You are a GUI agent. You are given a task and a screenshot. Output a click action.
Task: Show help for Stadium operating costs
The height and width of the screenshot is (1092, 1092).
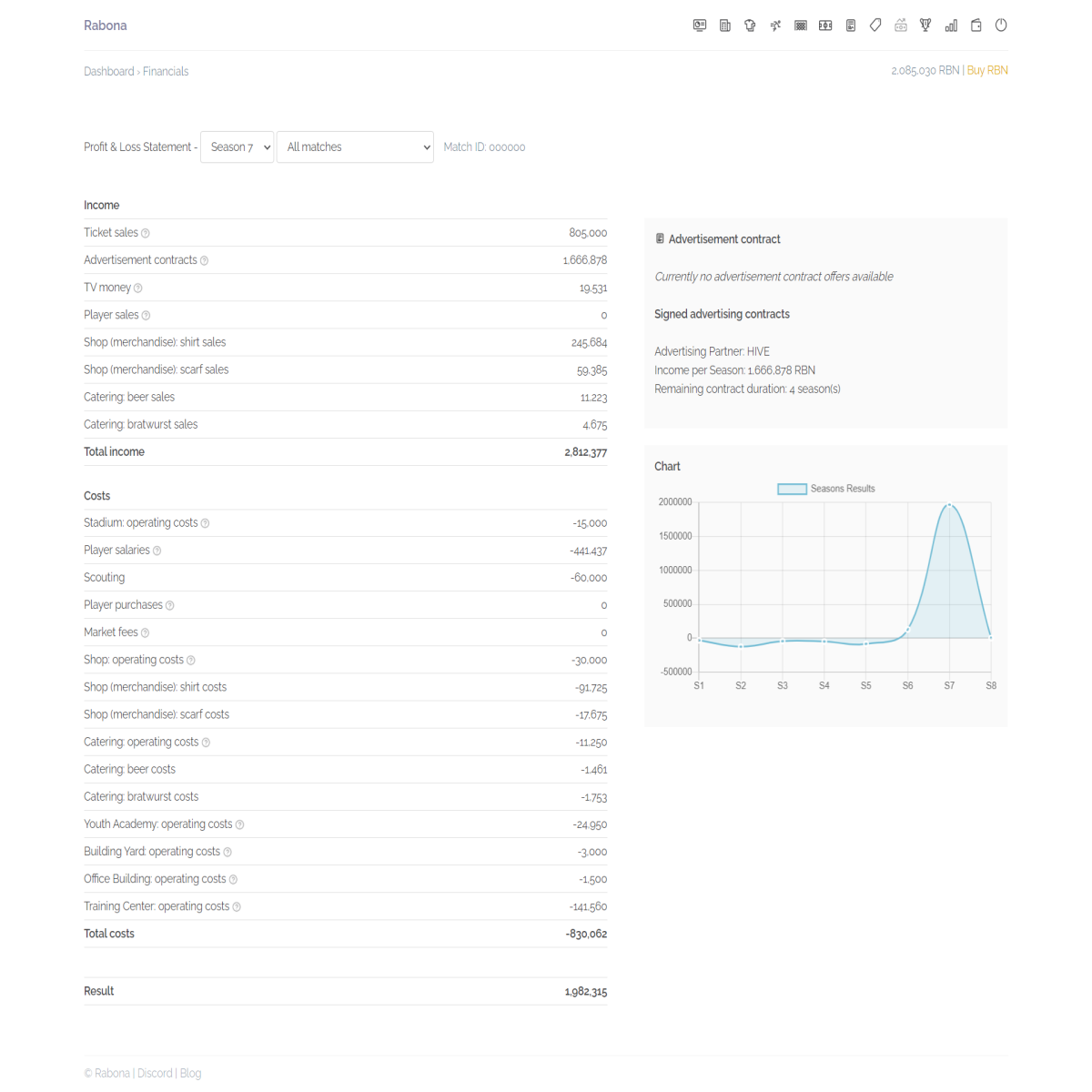tap(205, 523)
